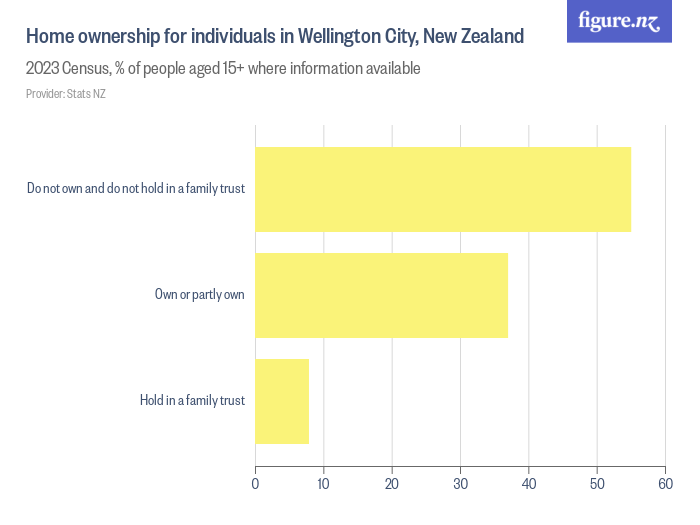This screenshot has width=700, height=525.
Task: Click the chart title about Wellington City home ownership
Action: click(x=275, y=37)
